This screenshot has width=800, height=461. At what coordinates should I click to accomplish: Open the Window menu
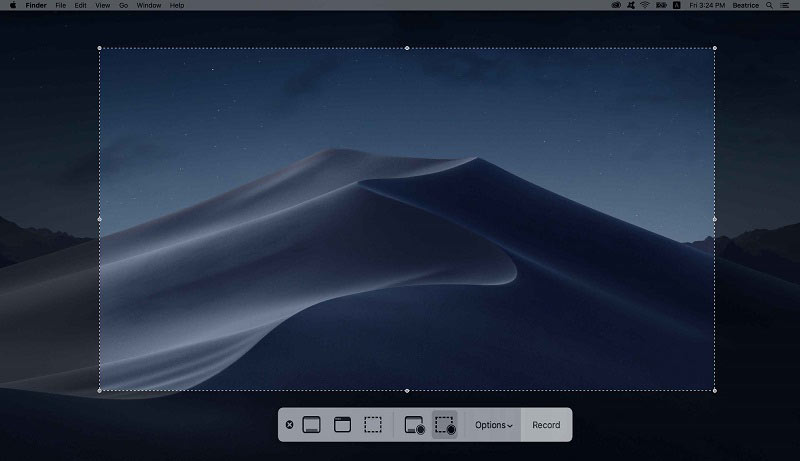tap(149, 5)
